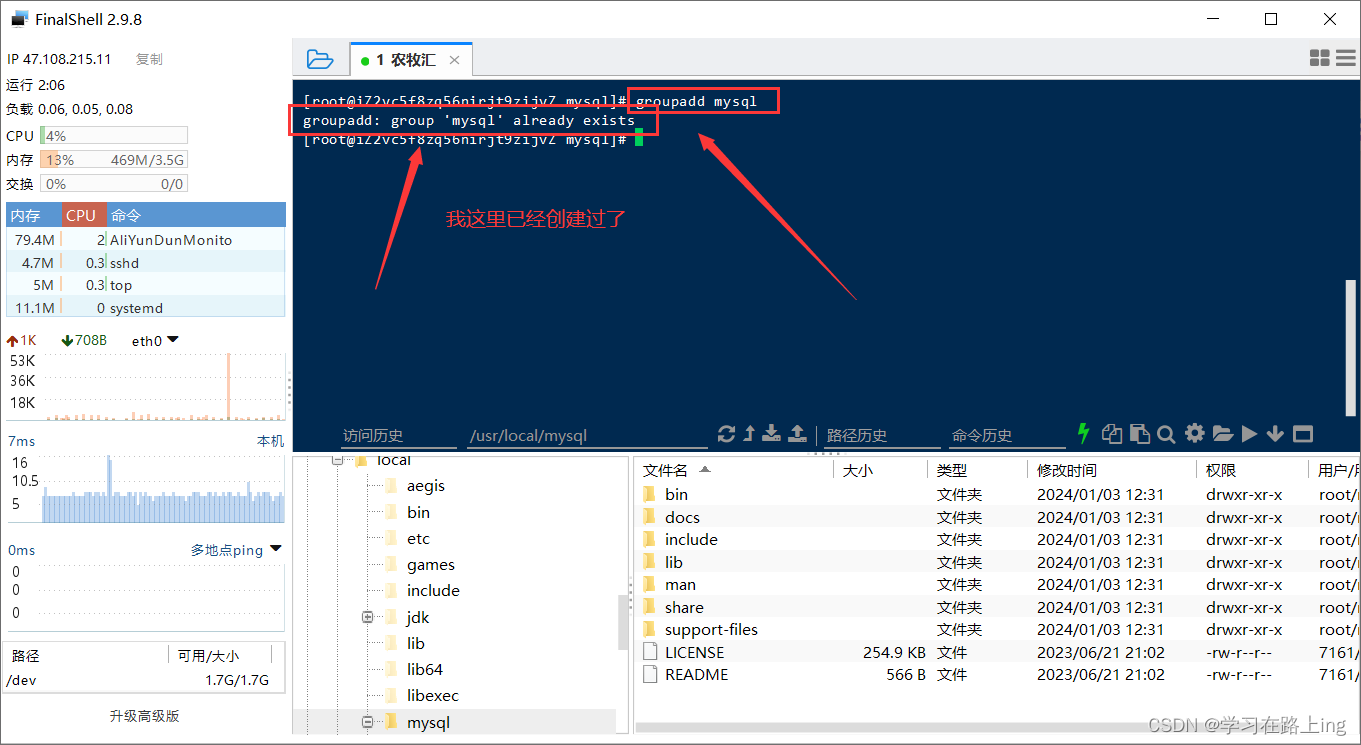Click the down arrow icon in terminal toolbar
Viewport: 1361px width, 745px height.
tap(1275, 433)
